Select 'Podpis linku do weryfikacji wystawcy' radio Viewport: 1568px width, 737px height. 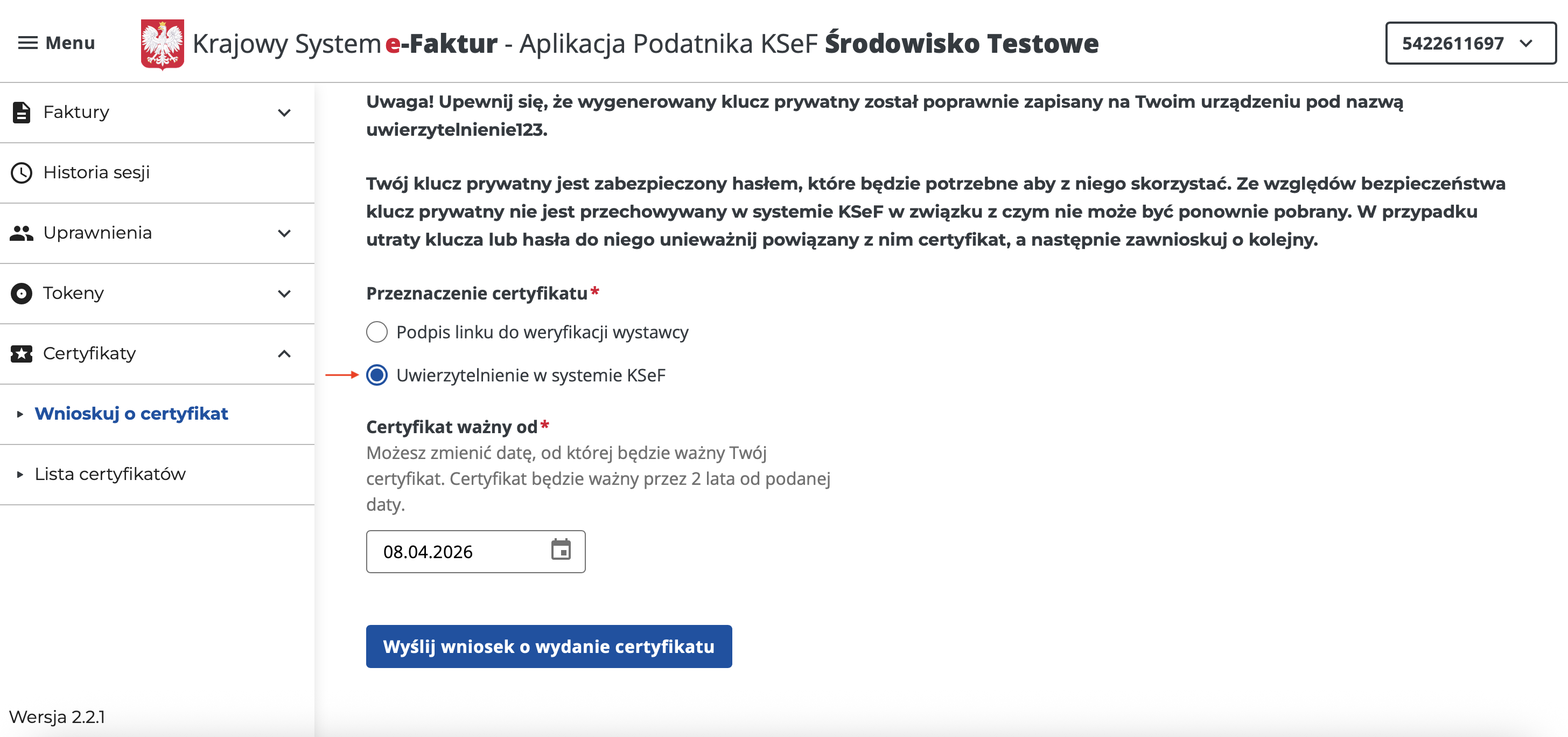point(377,332)
